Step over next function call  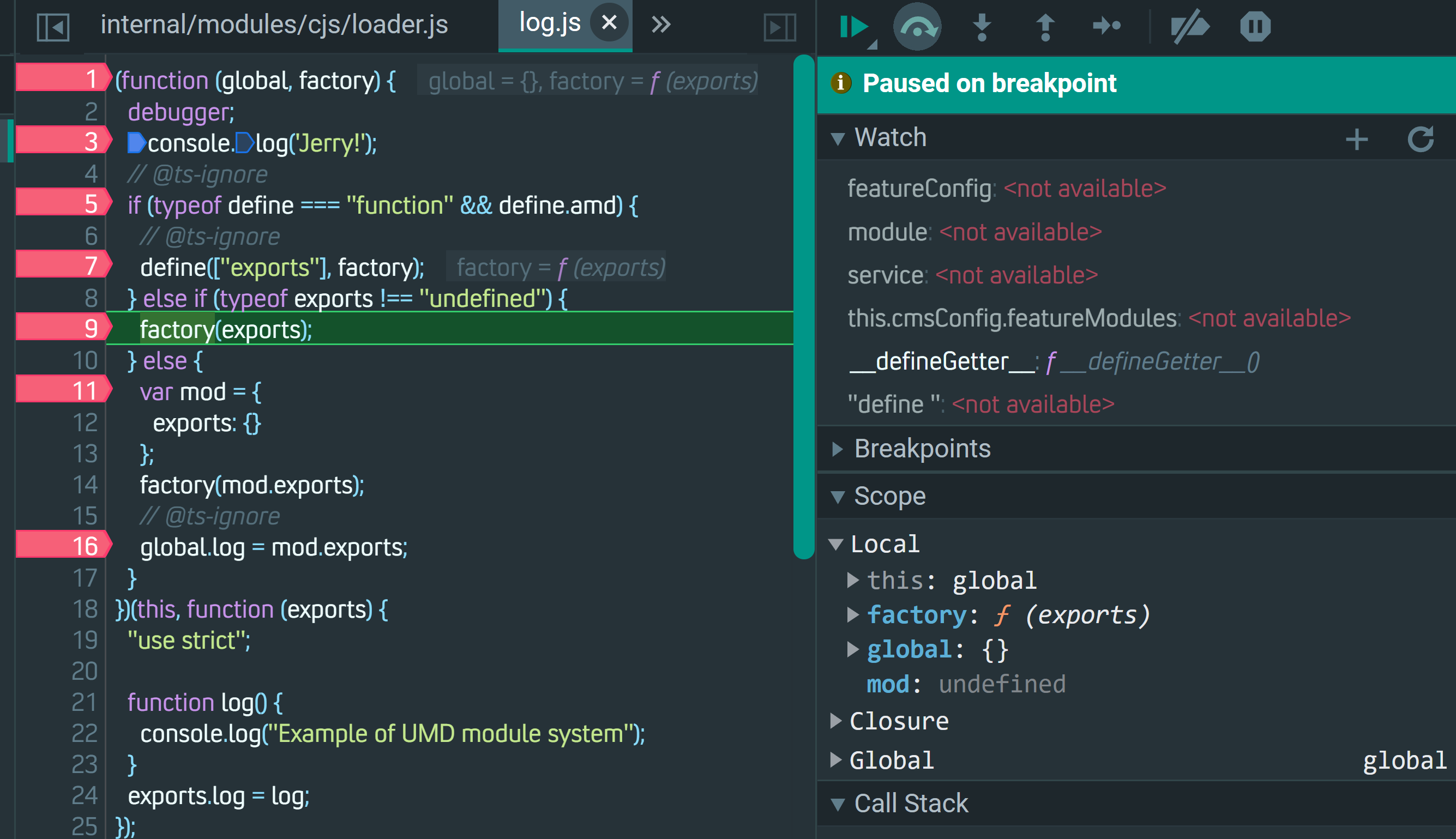pos(917,27)
